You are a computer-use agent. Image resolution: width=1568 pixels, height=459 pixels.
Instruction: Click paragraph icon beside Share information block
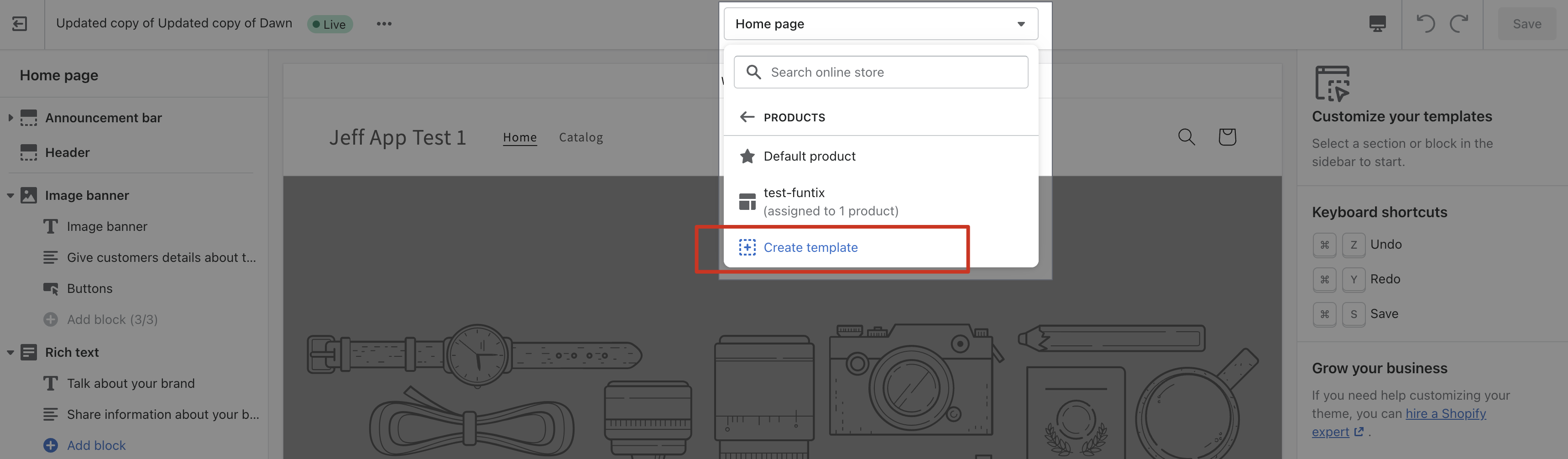[x=51, y=415]
